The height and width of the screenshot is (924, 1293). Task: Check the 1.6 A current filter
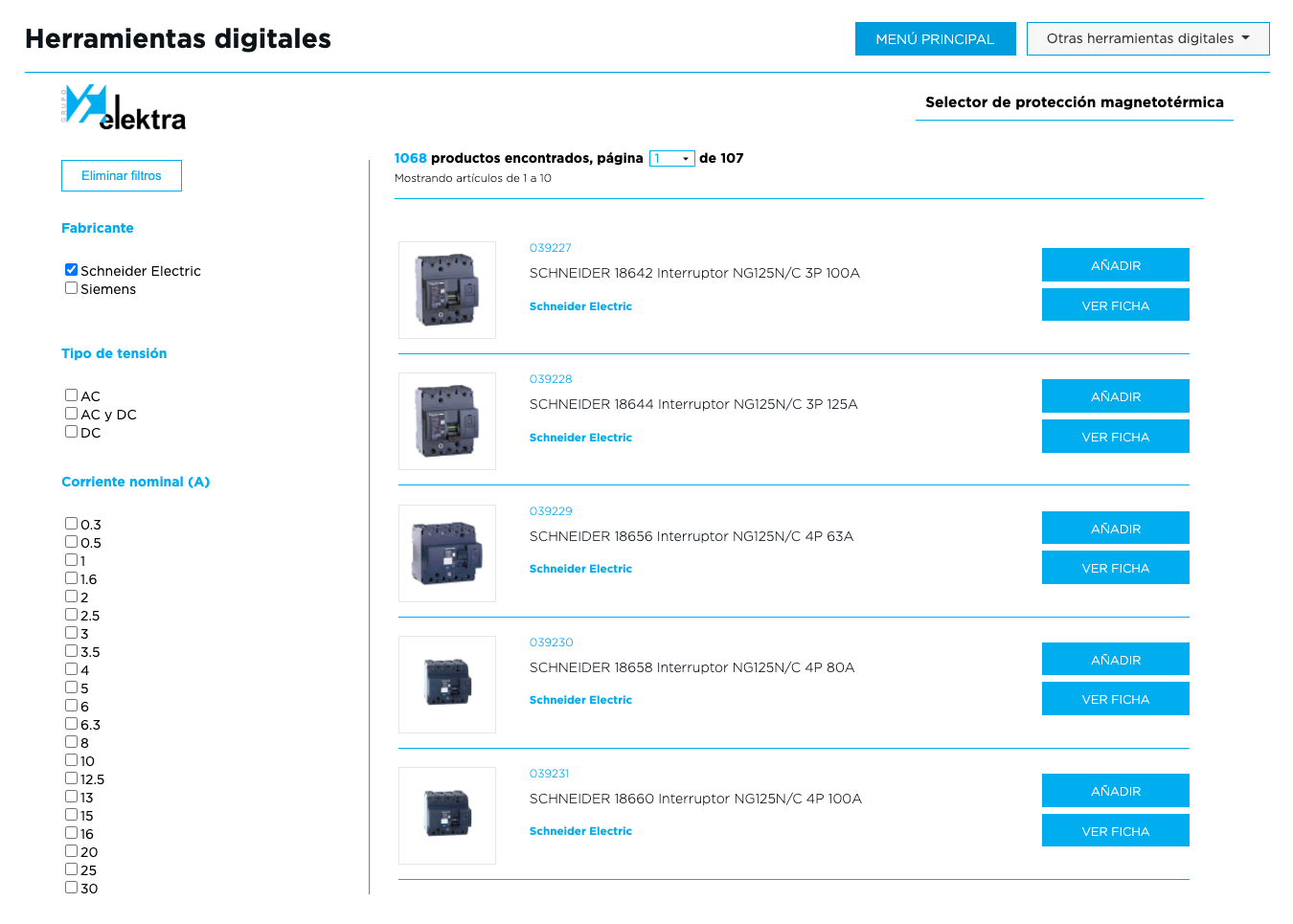tap(71, 578)
